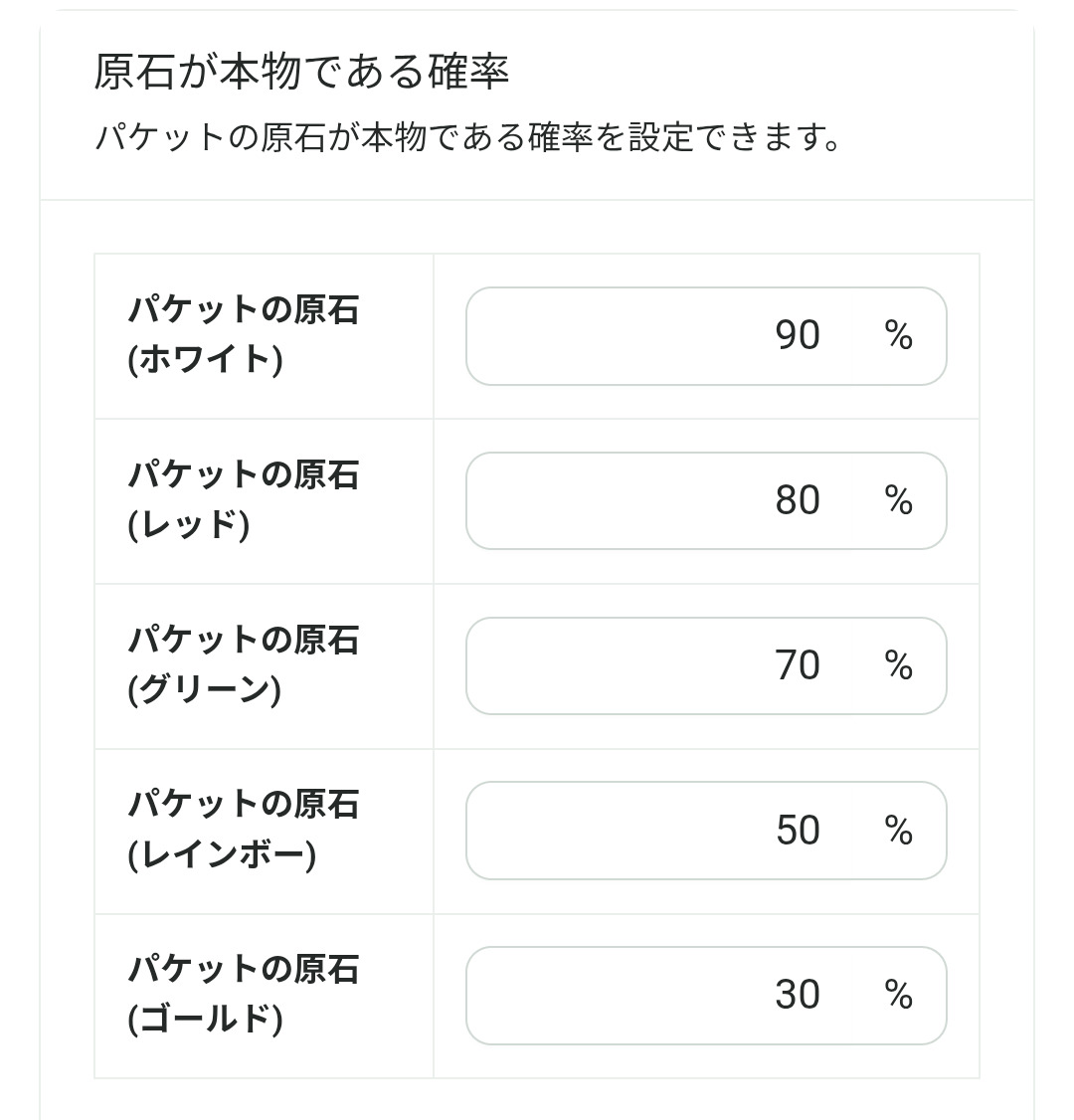Select the パケットの原石(ゴールド) row label
The image size is (1074, 1120).
tap(244, 994)
